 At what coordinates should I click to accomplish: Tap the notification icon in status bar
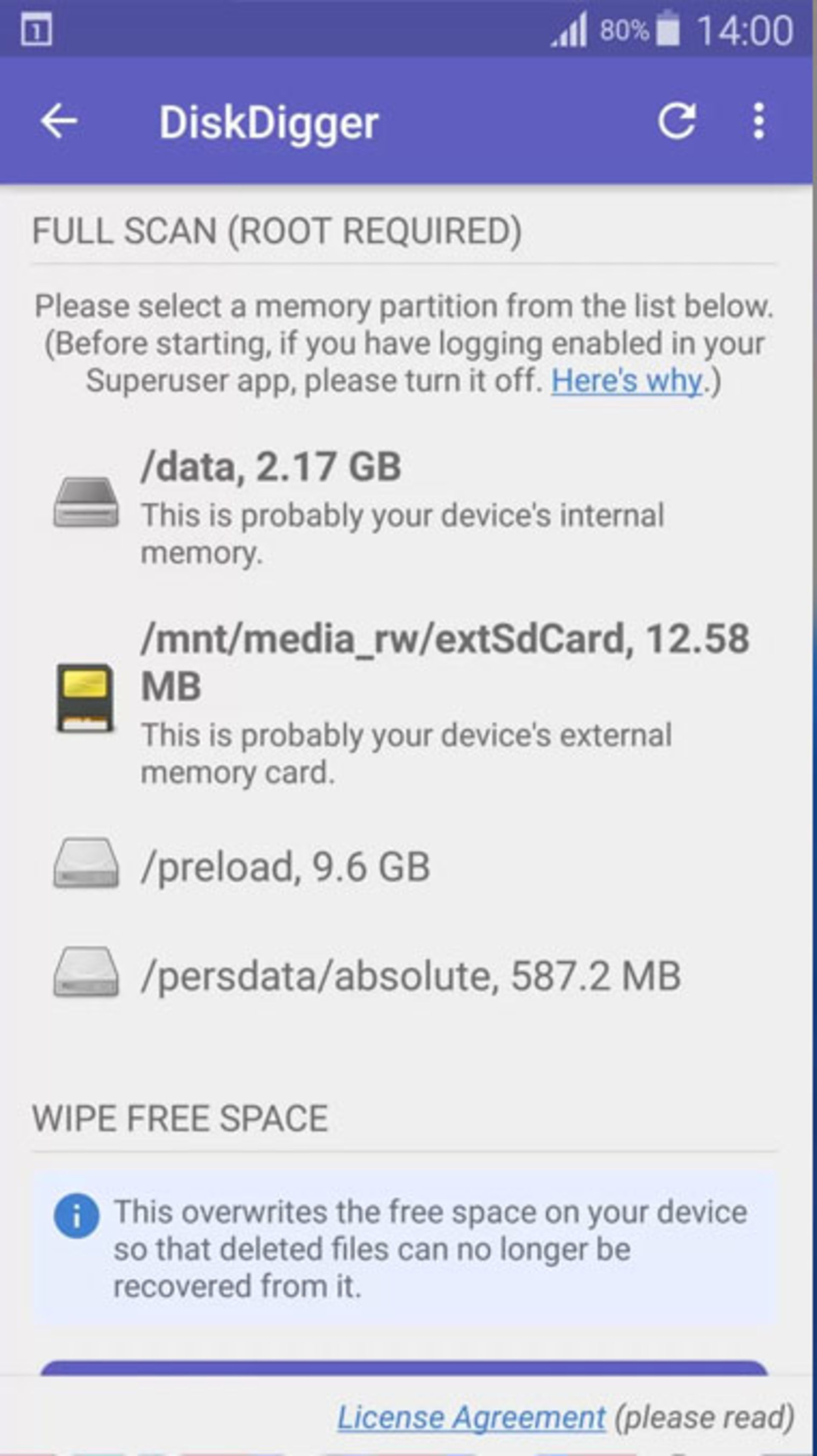(x=37, y=29)
